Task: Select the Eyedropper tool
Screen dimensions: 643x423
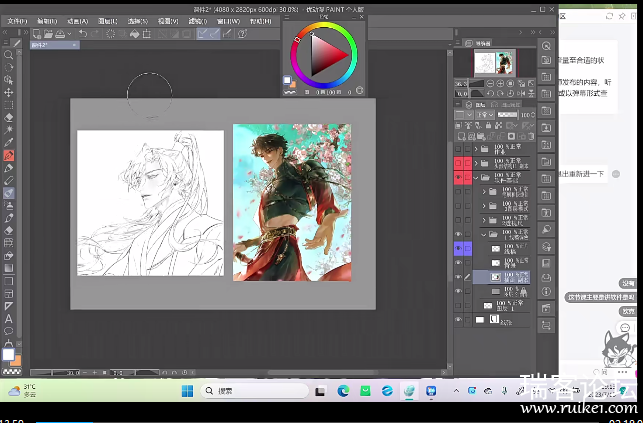Action: 8,143
